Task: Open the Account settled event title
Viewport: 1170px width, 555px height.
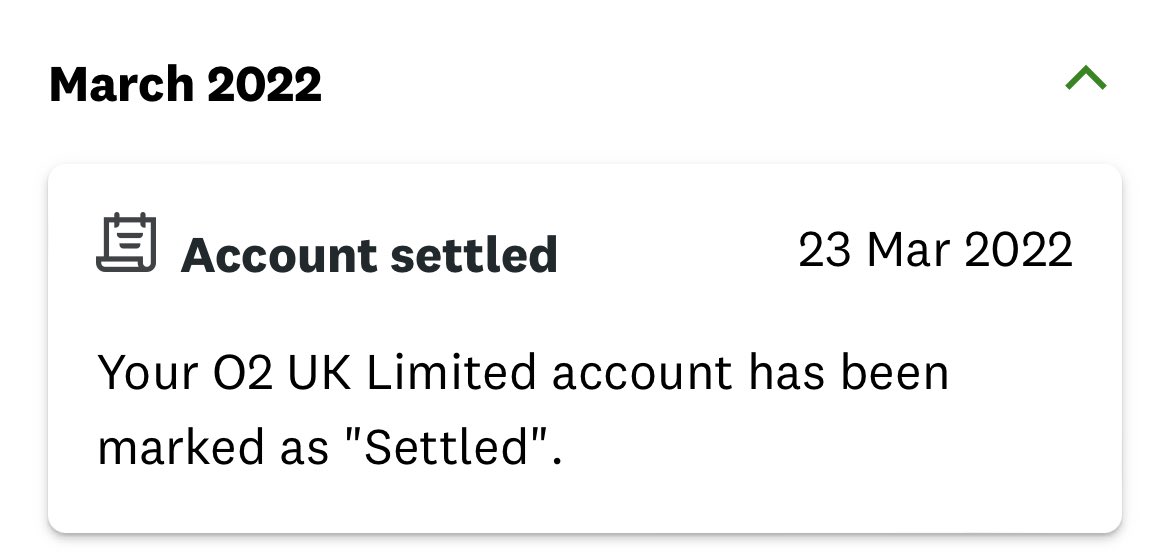Action: tap(369, 255)
